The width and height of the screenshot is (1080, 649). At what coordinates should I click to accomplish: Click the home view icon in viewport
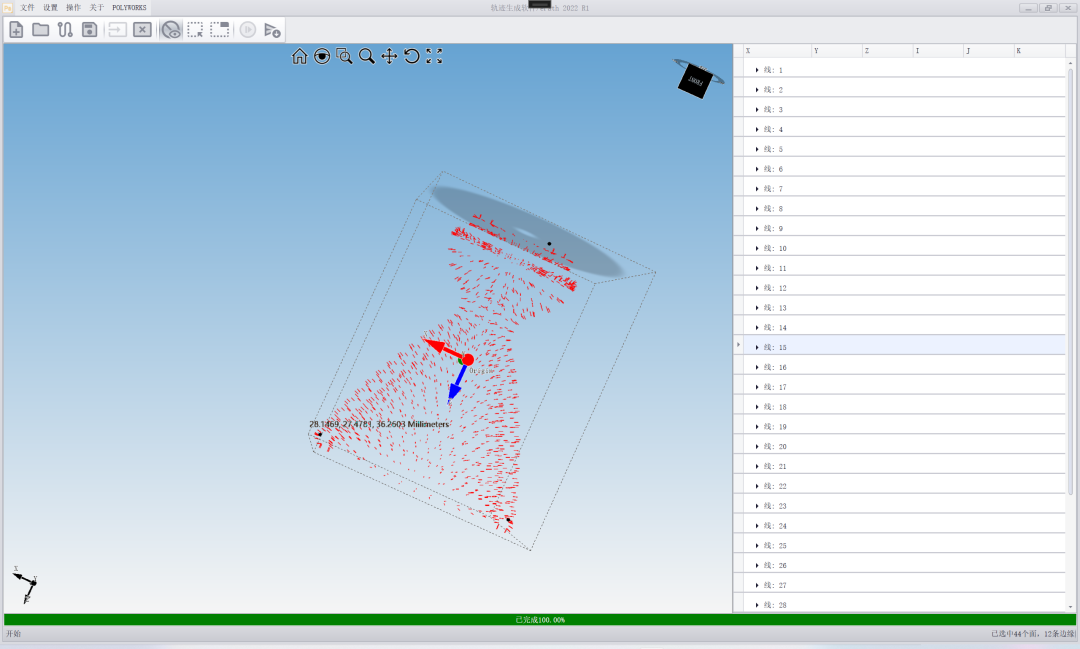299,57
